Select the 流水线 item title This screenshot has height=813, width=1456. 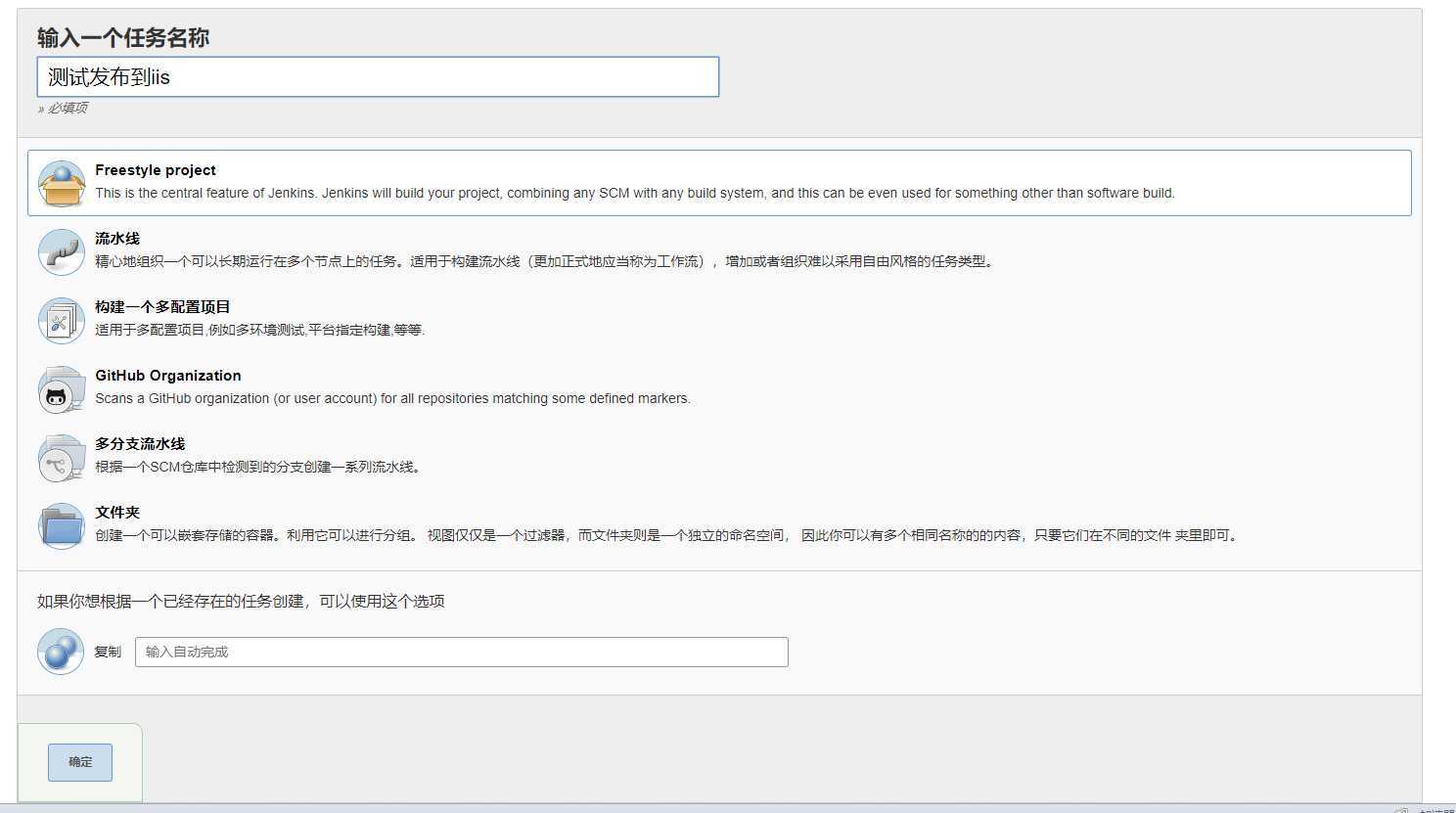pyautogui.click(x=117, y=239)
